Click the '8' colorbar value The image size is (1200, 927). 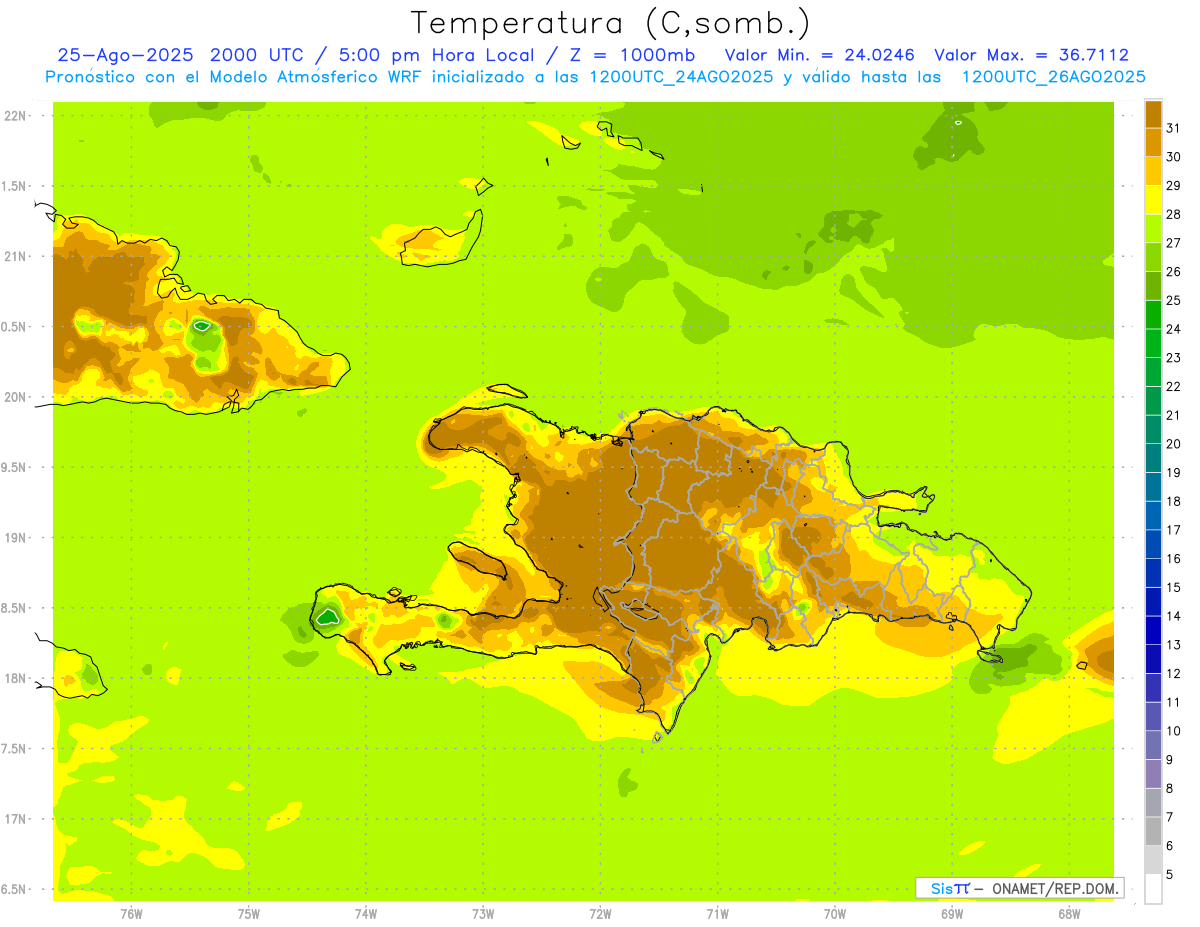pyautogui.click(x=1170, y=788)
